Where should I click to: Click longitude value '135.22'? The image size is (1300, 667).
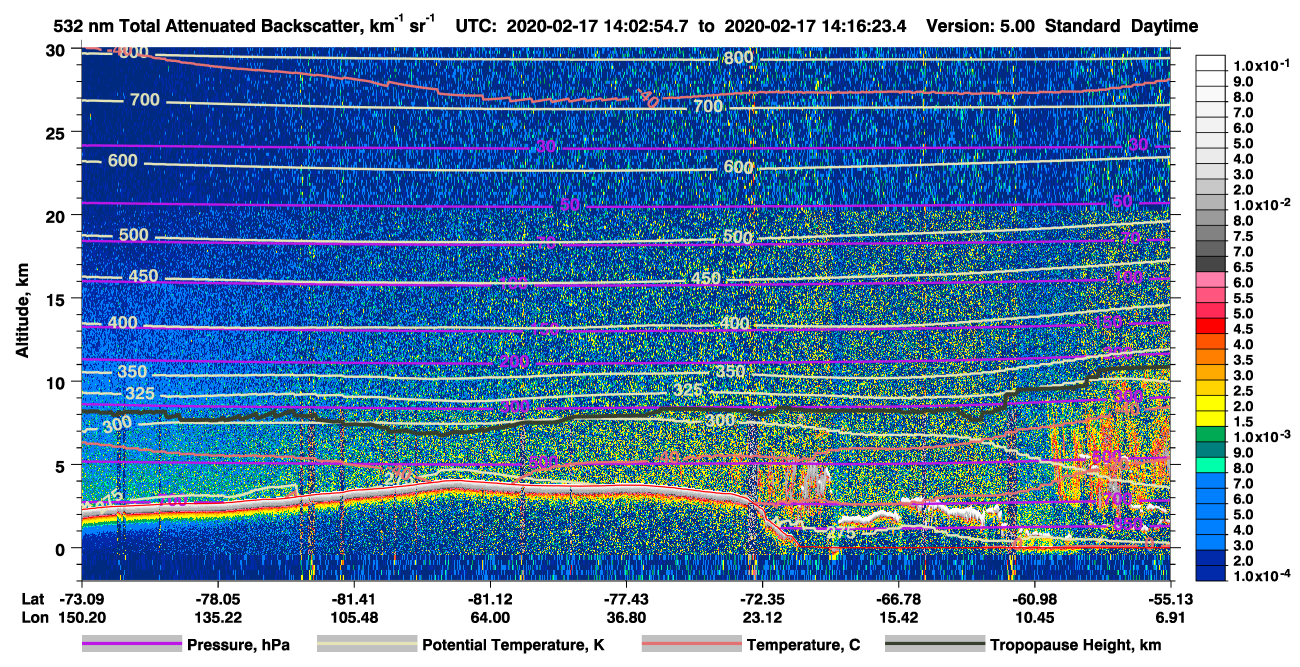(x=217, y=617)
